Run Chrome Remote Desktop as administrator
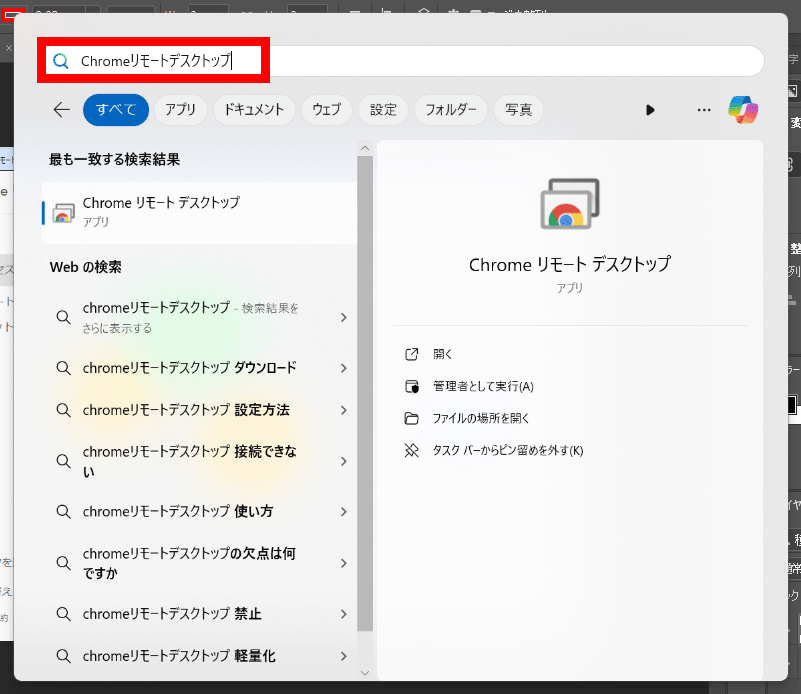This screenshot has height=694, width=801. tap(470, 386)
